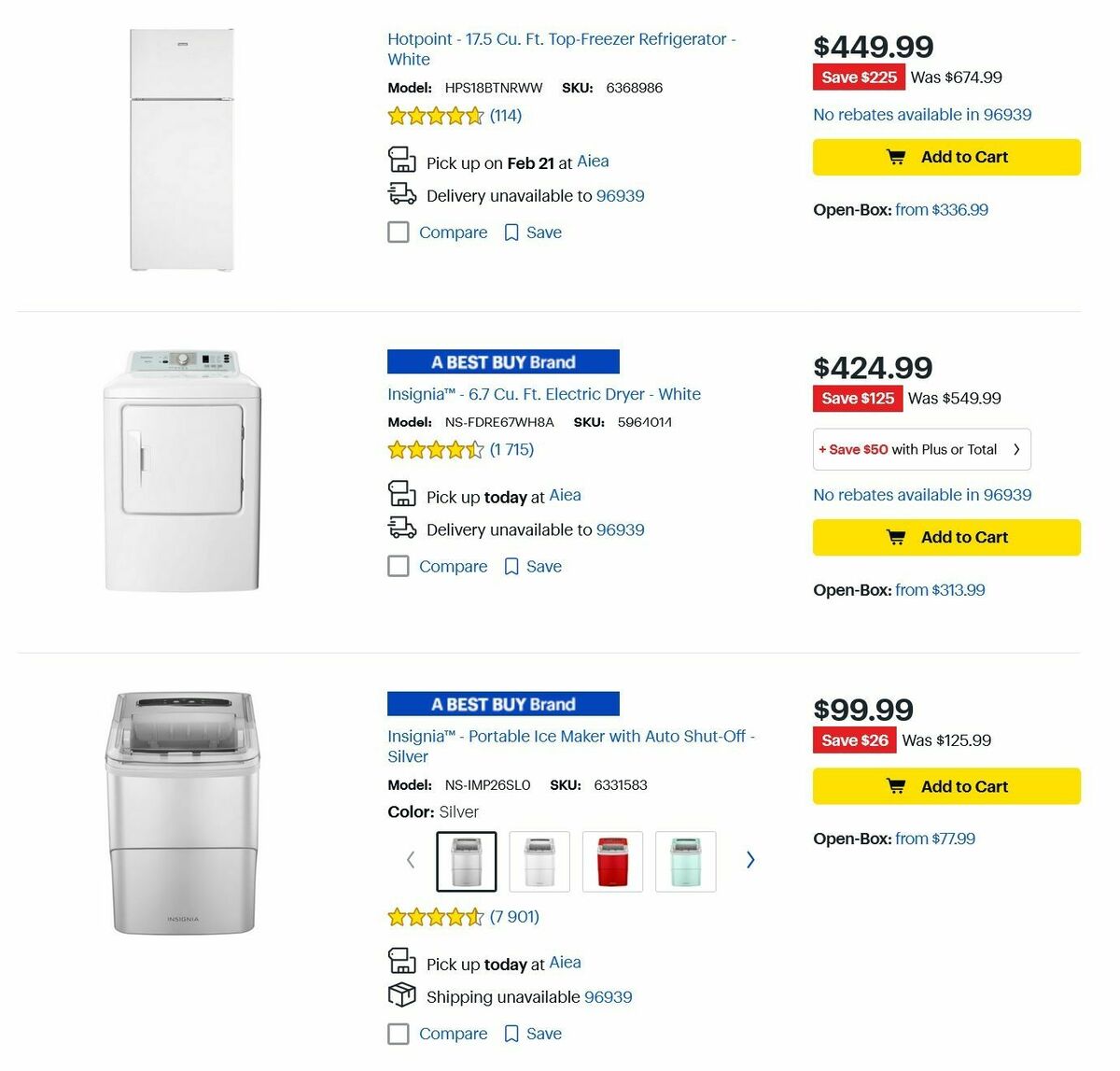Expand the Save $50 with Plus or Total offer

(921, 449)
